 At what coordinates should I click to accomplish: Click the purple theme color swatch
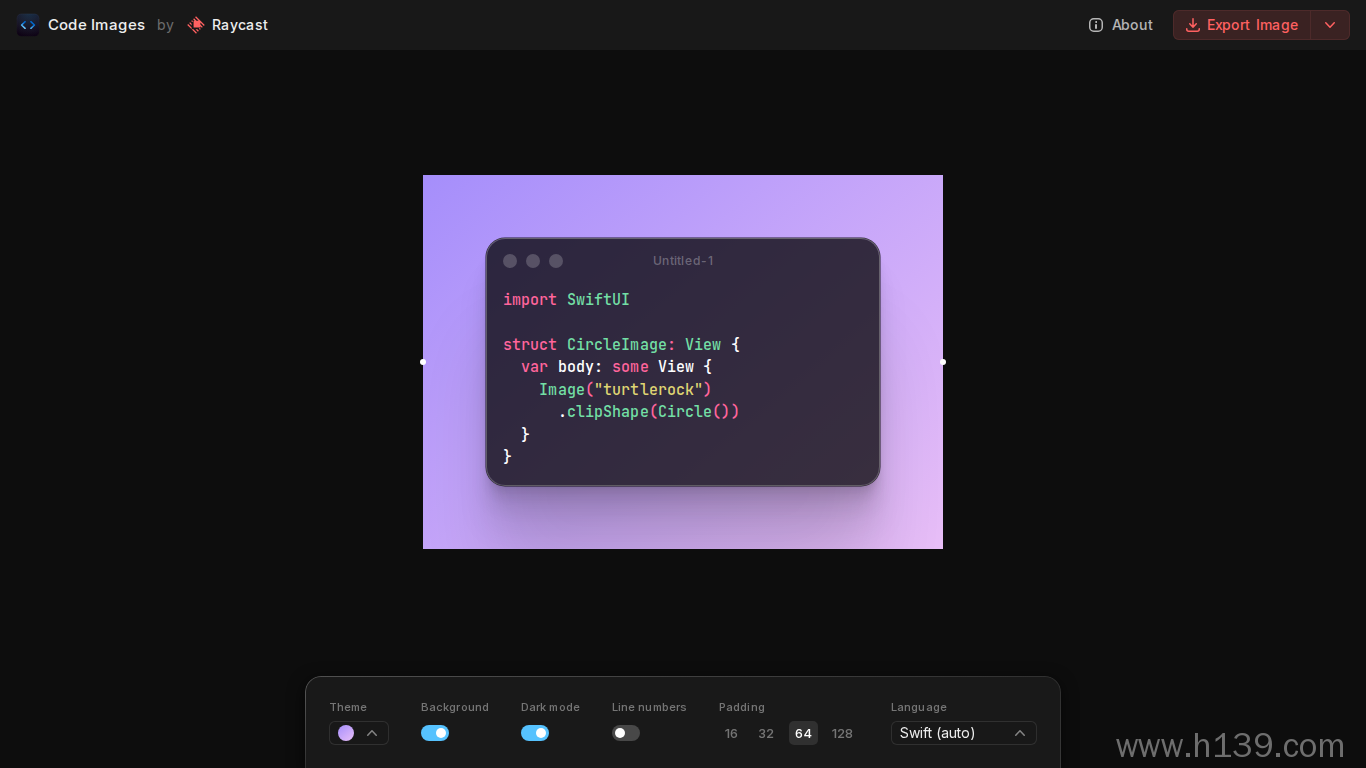tap(346, 733)
